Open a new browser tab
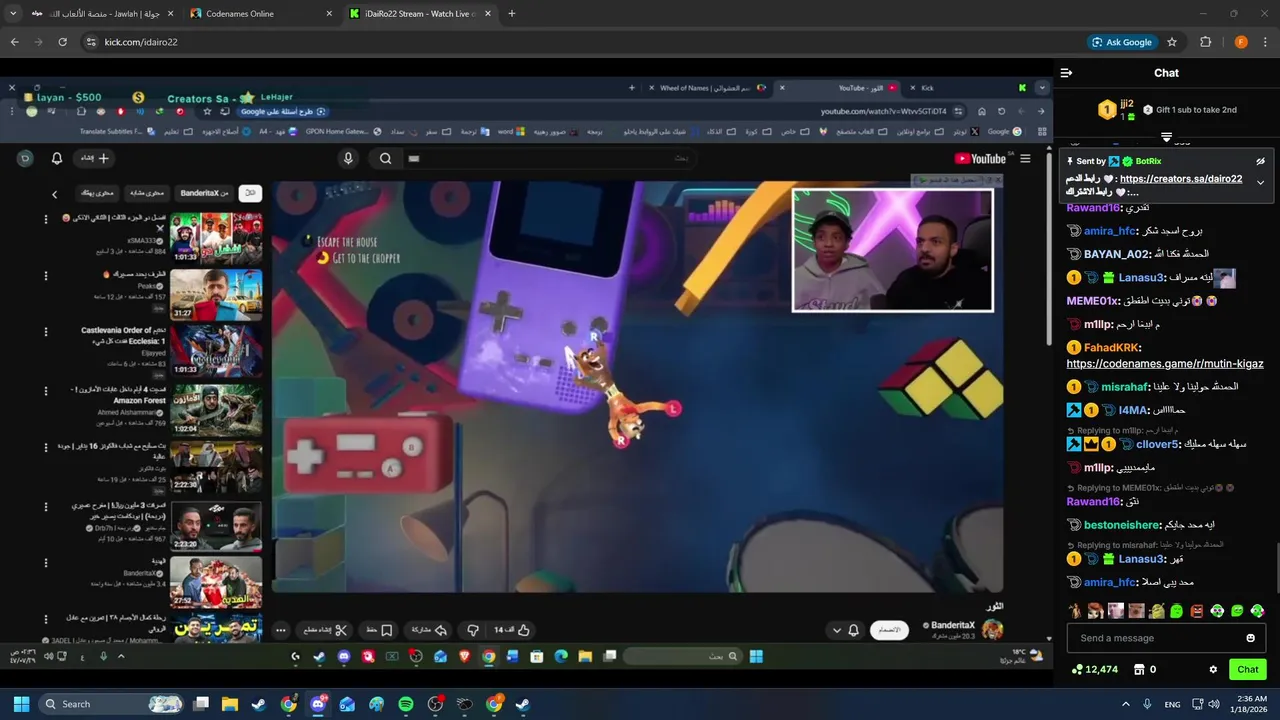1280x720 pixels. click(512, 14)
